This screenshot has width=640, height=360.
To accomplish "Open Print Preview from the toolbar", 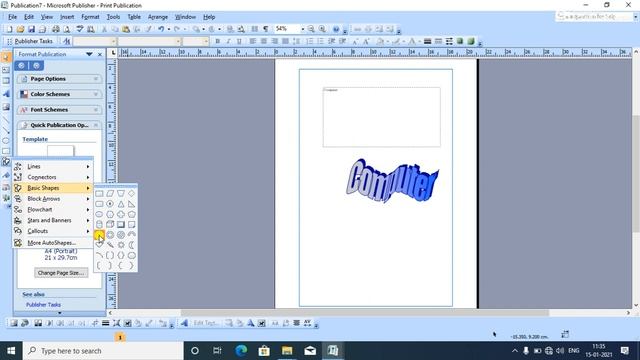I will [x=67, y=29].
